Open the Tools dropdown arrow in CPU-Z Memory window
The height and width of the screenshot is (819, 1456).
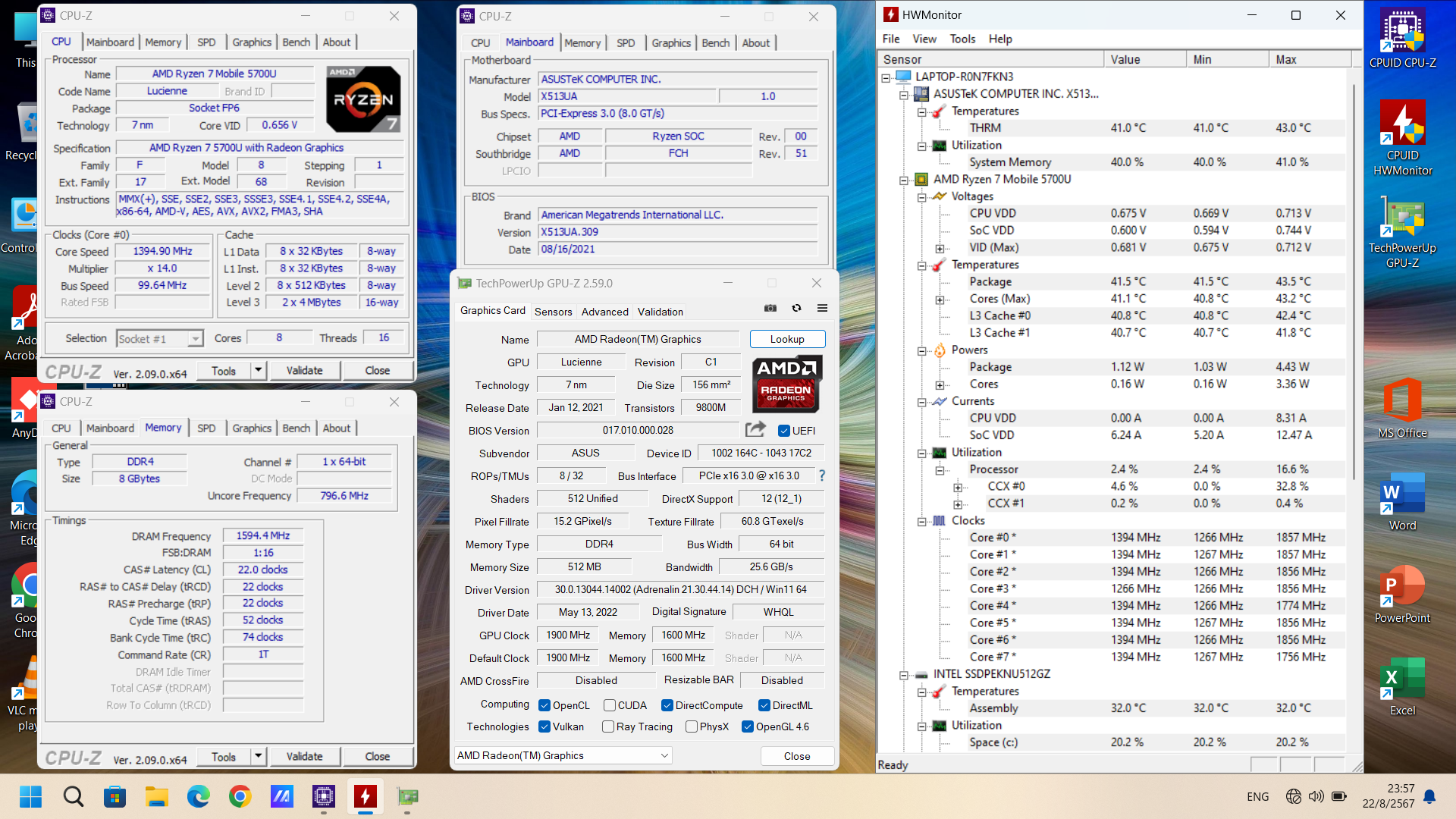258,756
